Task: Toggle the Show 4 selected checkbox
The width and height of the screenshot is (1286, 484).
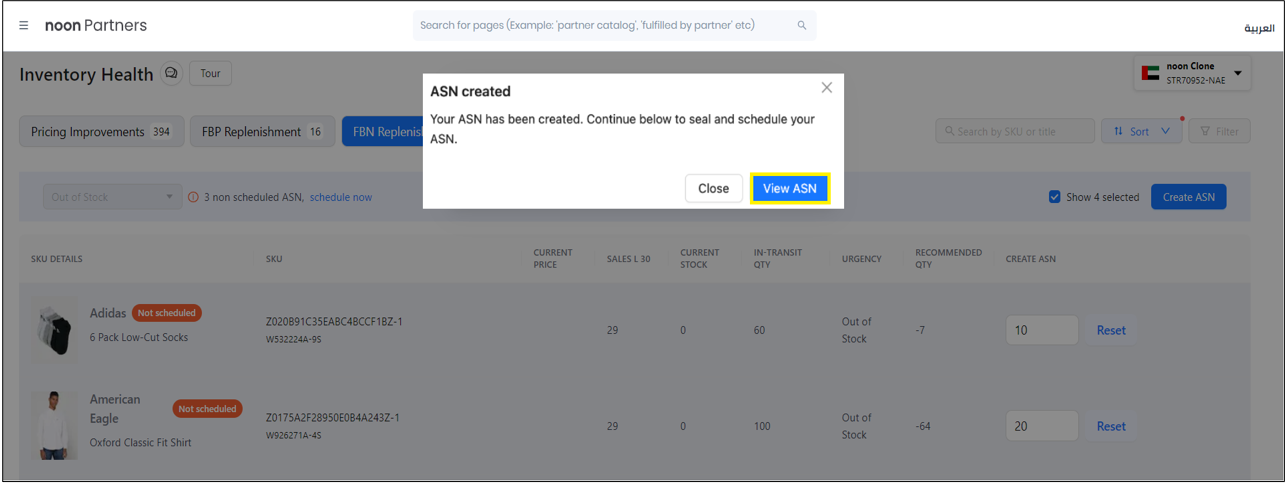Action: click(x=1054, y=197)
